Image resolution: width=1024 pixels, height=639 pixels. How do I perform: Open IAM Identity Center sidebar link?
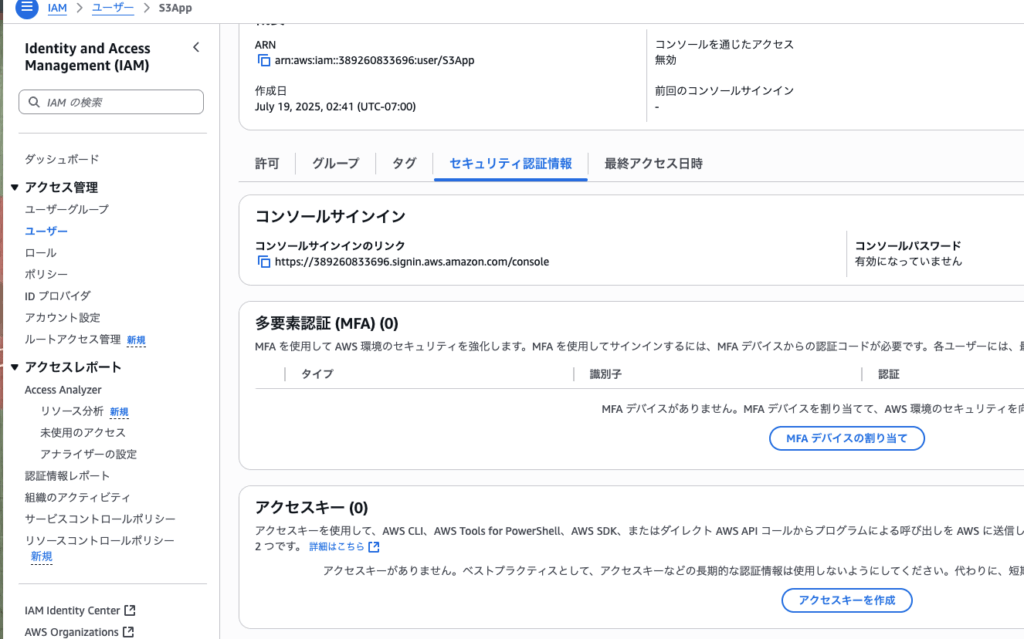point(72,610)
